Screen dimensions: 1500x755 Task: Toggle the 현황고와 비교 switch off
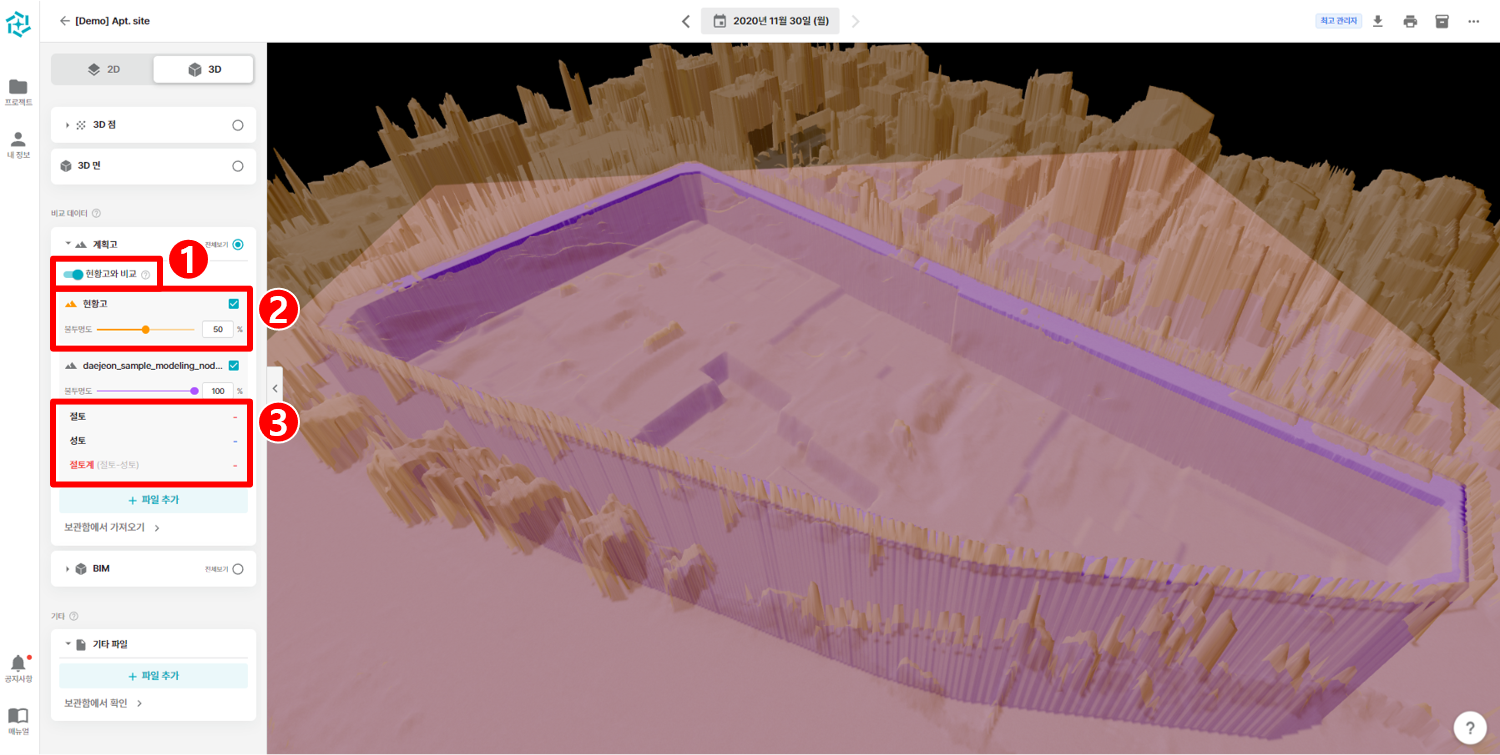[73, 274]
